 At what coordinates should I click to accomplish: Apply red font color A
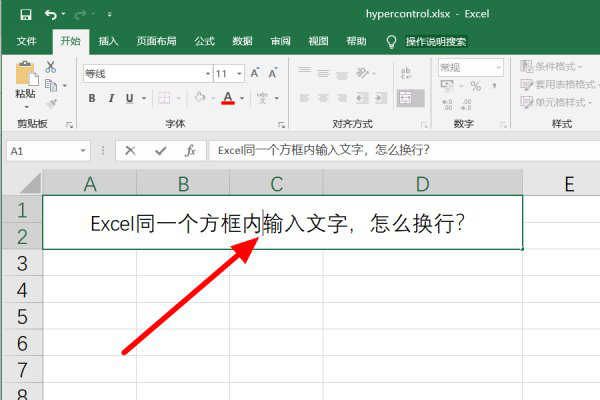[x=228, y=98]
